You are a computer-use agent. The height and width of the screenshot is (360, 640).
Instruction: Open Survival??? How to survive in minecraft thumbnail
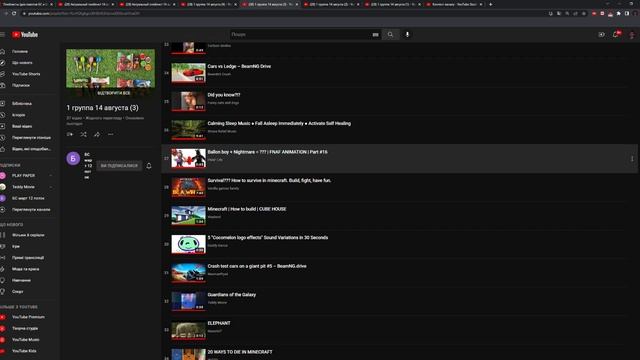point(188,187)
